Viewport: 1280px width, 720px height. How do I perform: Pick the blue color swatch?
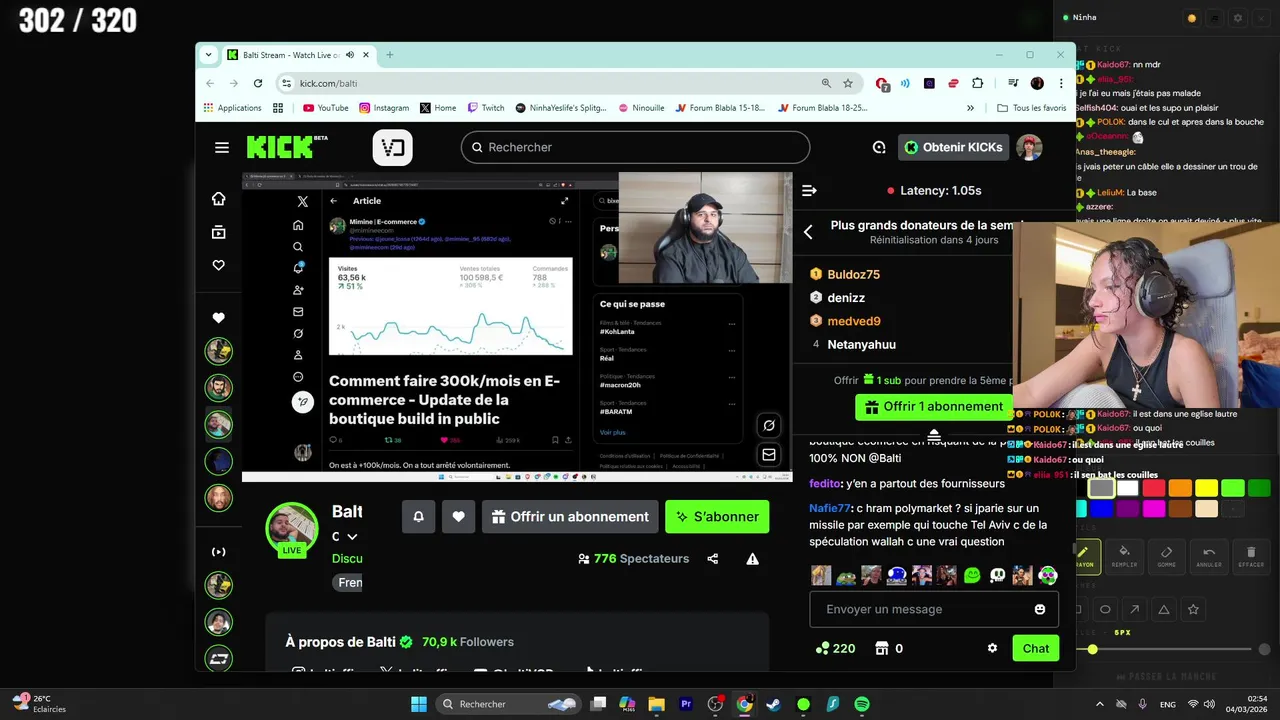pyautogui.click(x=1101, y=509)
